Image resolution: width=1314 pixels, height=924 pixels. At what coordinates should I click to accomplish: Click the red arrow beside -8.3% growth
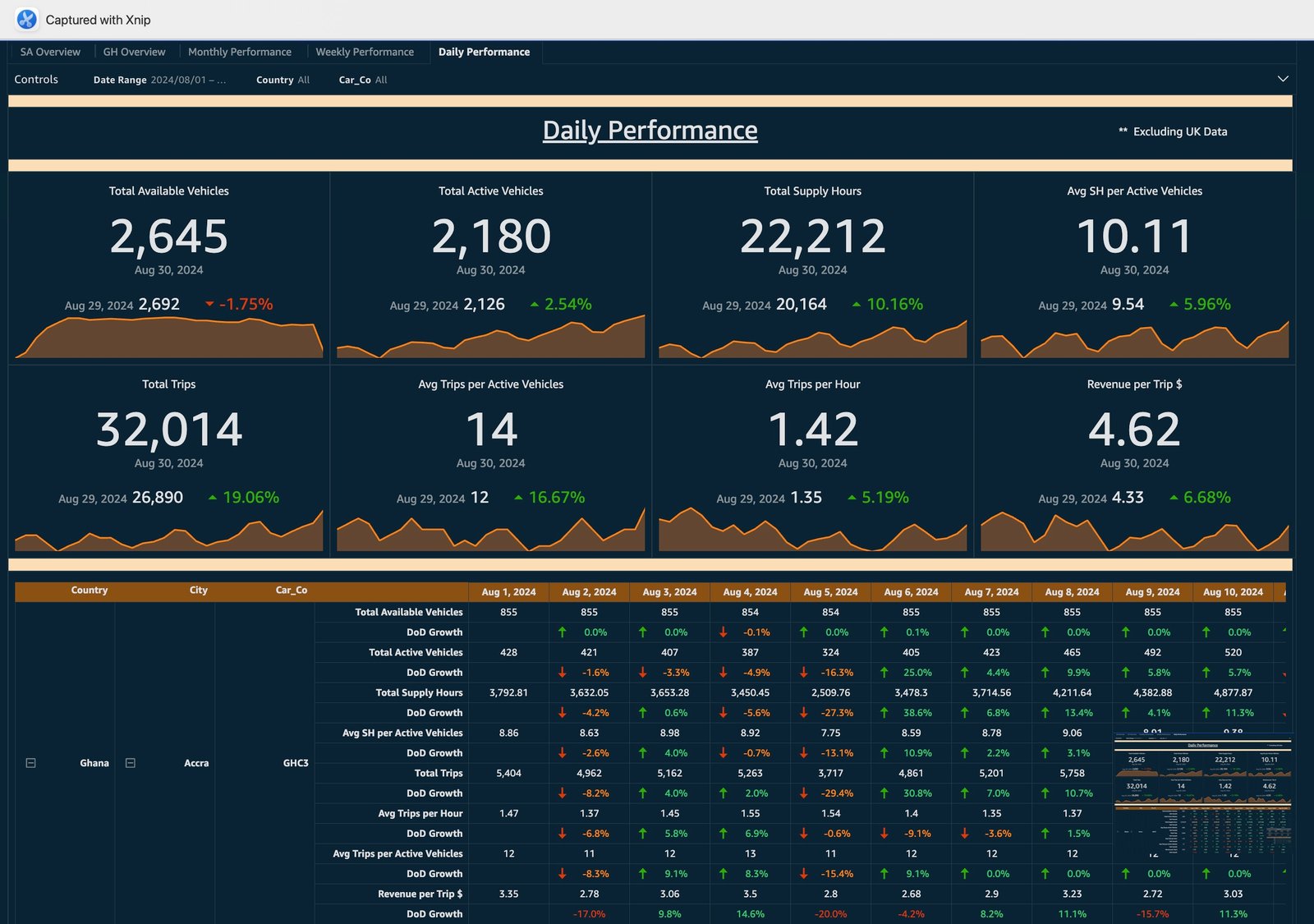[563, 873]
